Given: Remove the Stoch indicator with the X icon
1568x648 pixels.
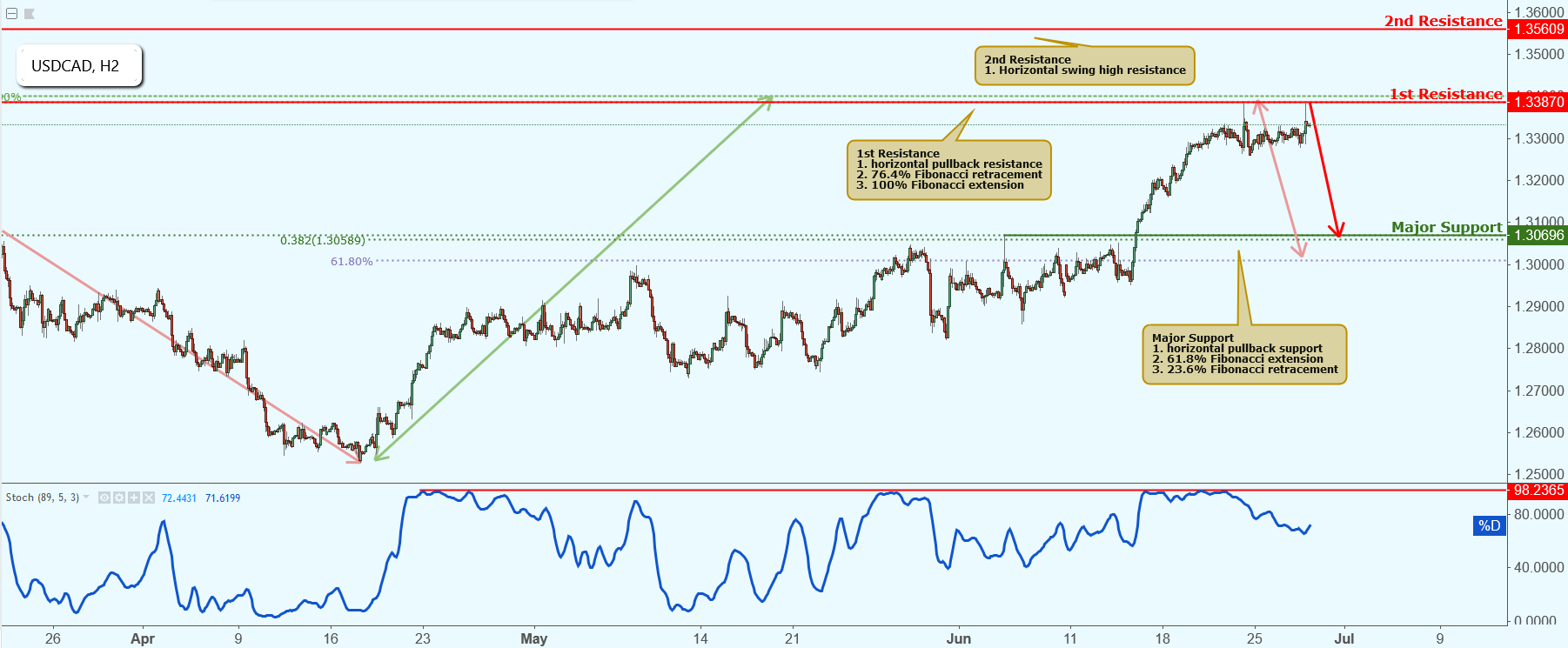Looking at the screenshot, I should [x=149, y=498].
